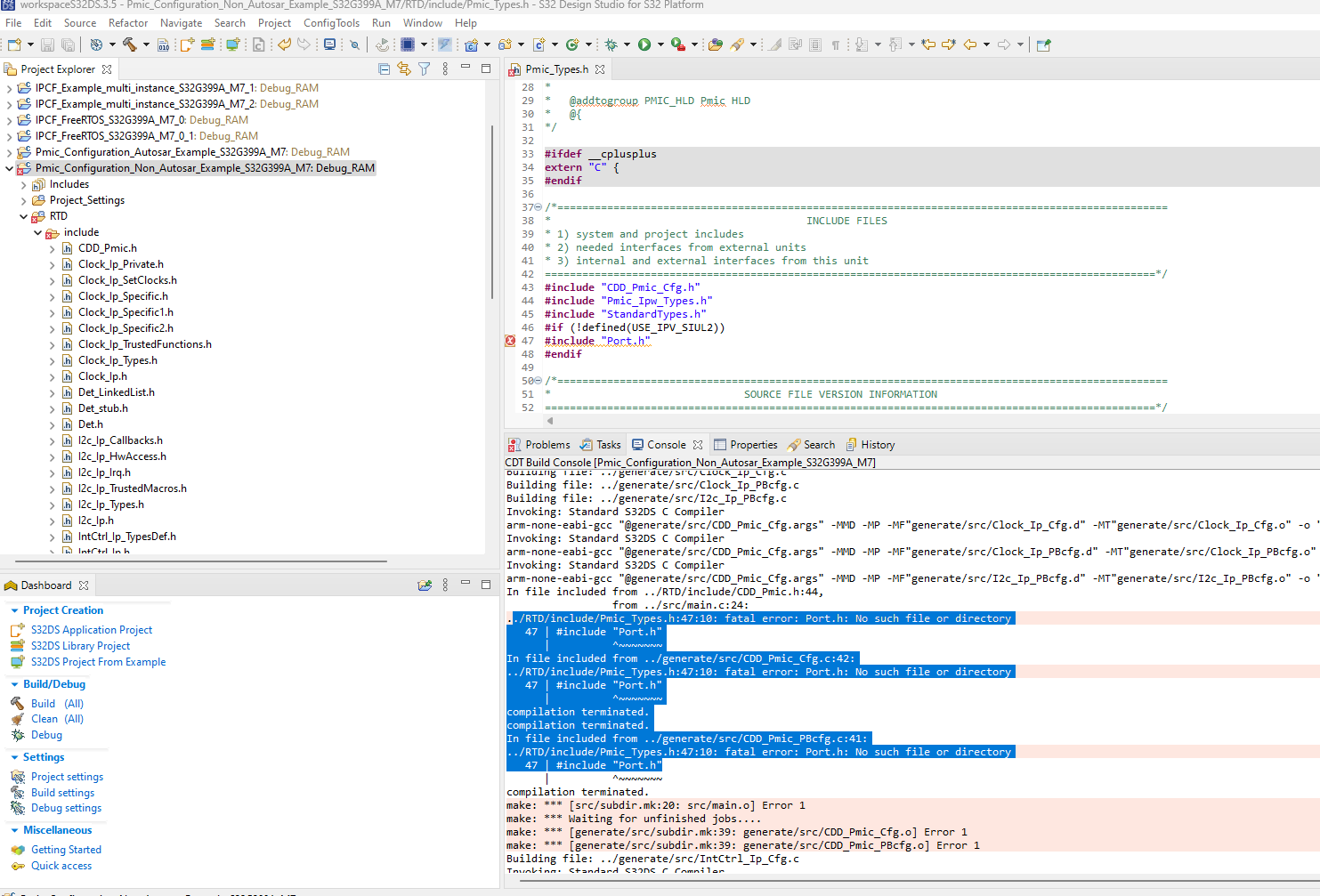1320x896 pixels.
Task: Launch the Debug toolbar icon
Action: click(x=612, y=44)
